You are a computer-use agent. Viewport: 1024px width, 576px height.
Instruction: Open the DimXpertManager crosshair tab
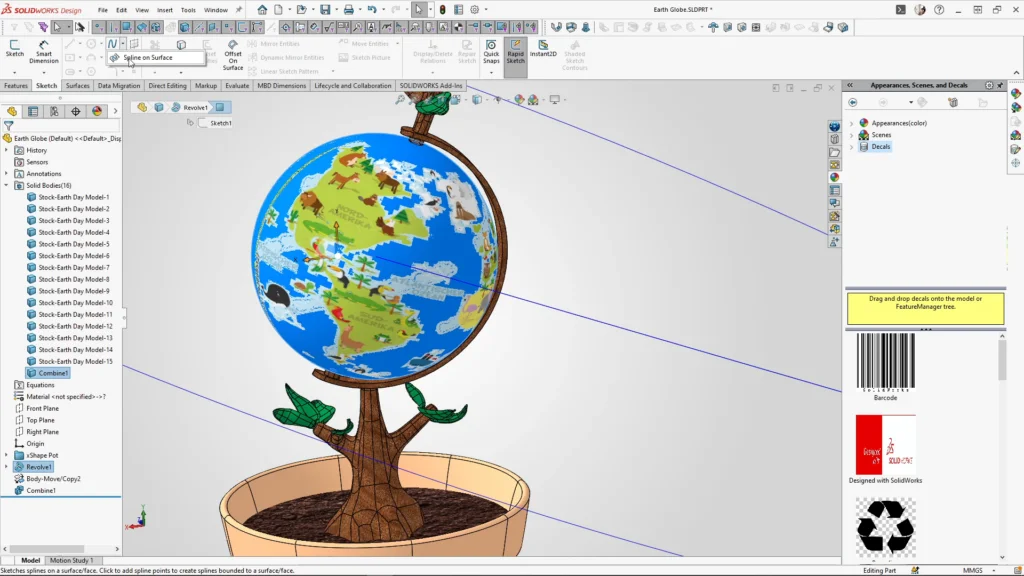pos(76,112)
